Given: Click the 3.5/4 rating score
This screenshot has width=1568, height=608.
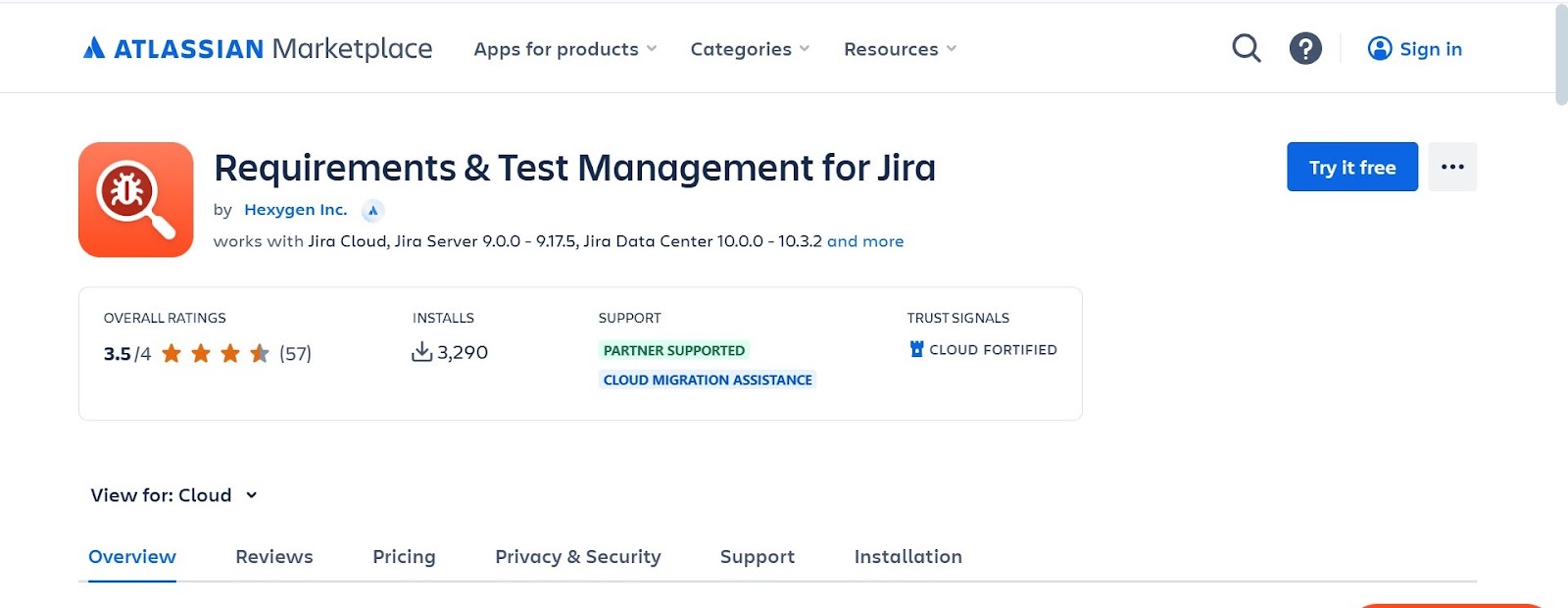Looking at the screenshot, I should 127,354.
